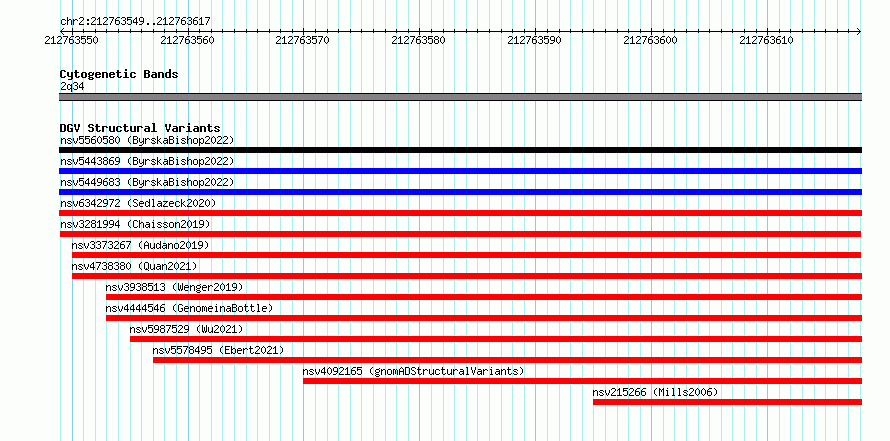Click the red nsv4092165 variant bar

tap(582, 381)
